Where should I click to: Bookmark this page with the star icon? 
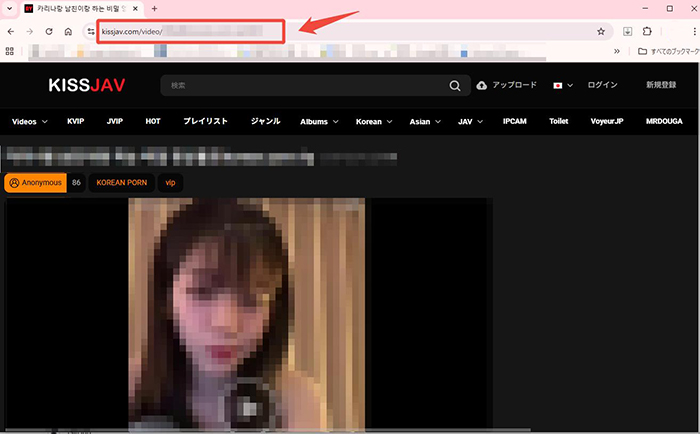[x=601, y=31]
